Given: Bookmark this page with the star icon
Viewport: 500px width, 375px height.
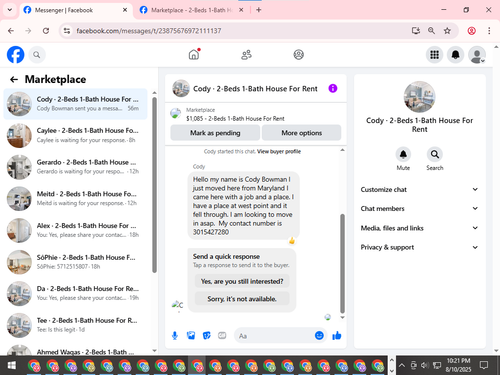Looking at the screenshot, I should coord(447,31).
